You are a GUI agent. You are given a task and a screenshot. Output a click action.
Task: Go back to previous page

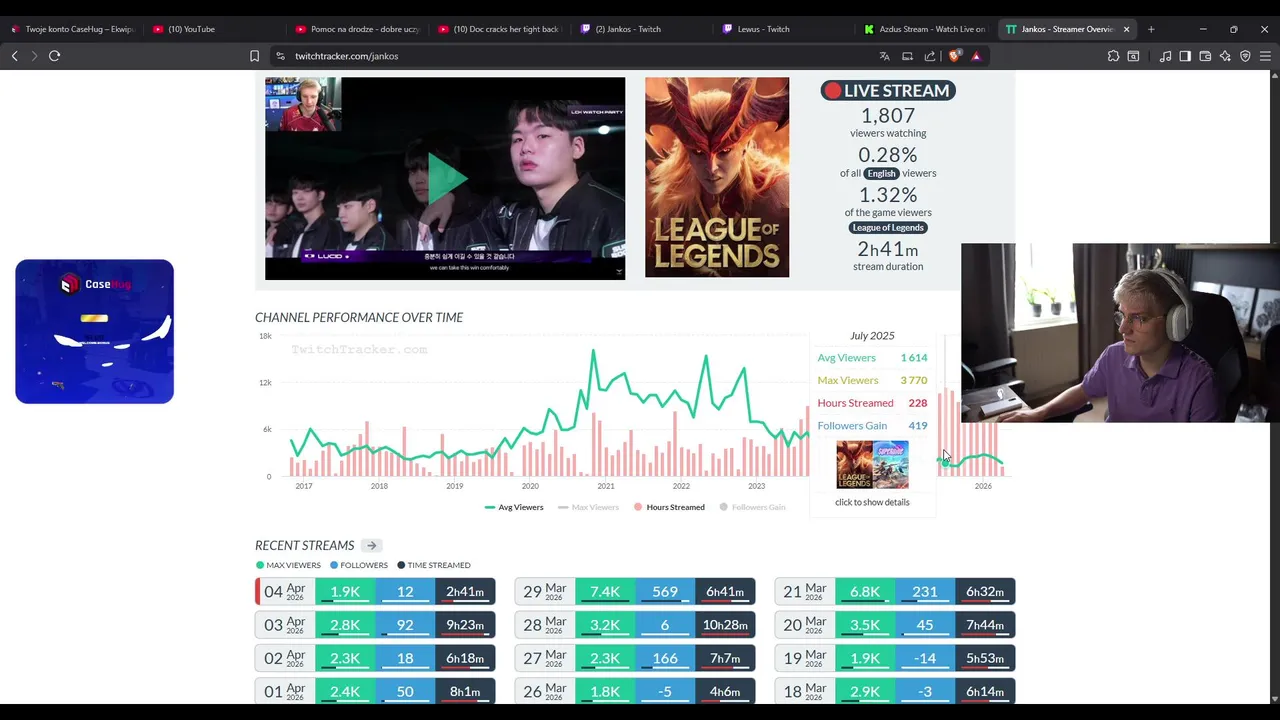pyautogui.click(x=15, y=56)
